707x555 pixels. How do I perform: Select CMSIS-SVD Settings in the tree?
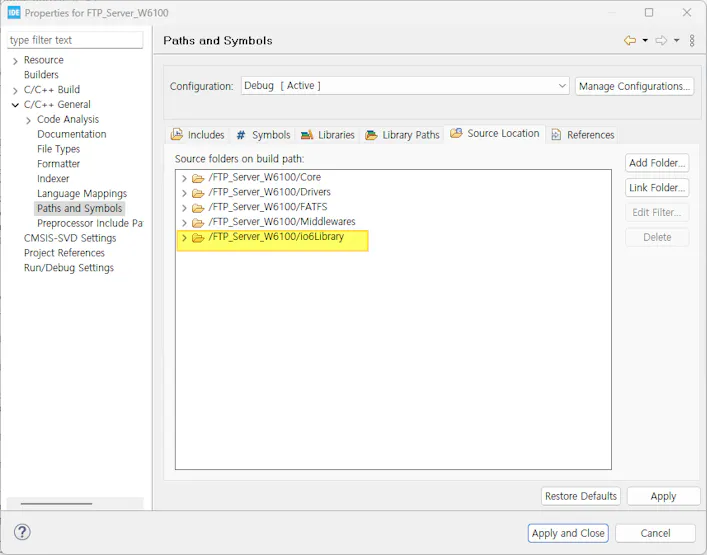[x=70, y=238]
